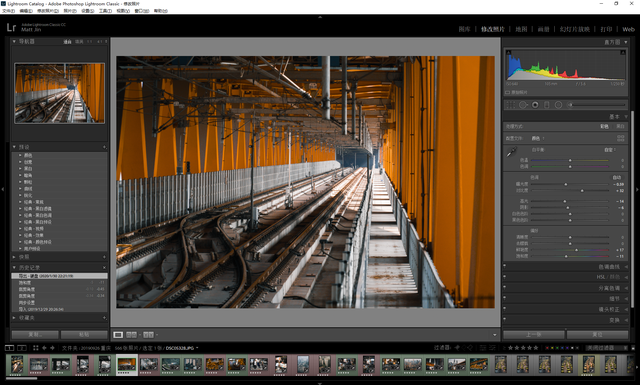
Task: Adjust the Temperature slider handle
Action: click(x=570, y=160)
